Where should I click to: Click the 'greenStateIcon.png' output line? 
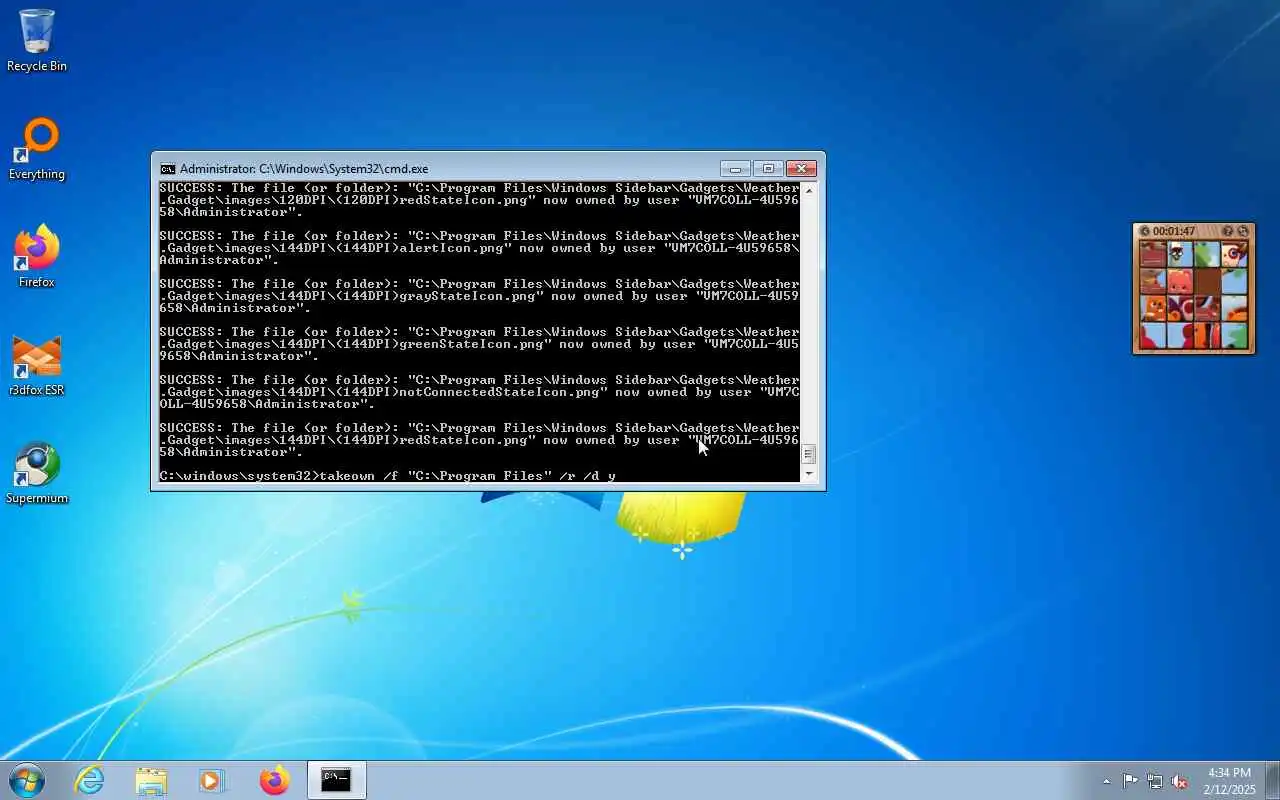click(479, 344)
